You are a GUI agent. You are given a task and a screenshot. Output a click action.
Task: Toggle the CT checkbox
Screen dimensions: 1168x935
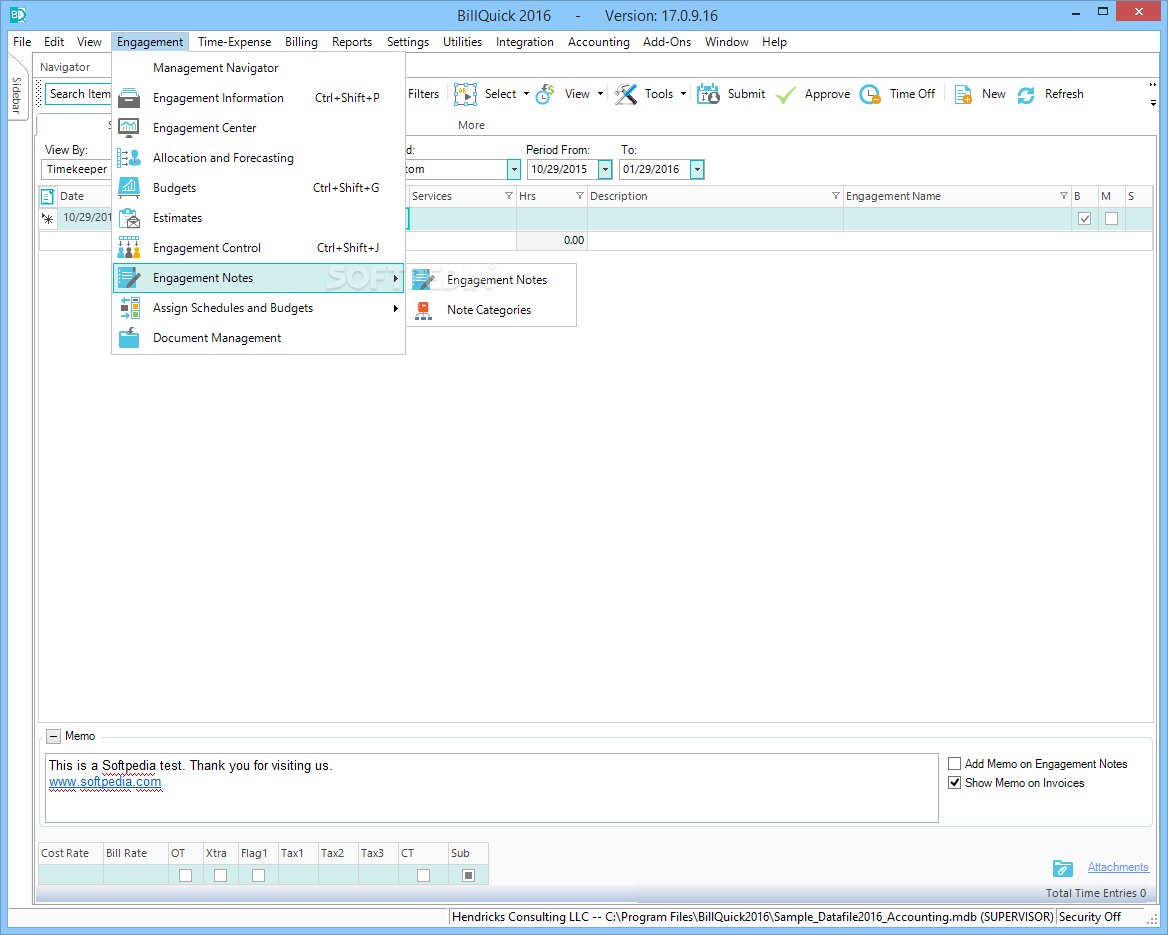(x=423, y=875)
